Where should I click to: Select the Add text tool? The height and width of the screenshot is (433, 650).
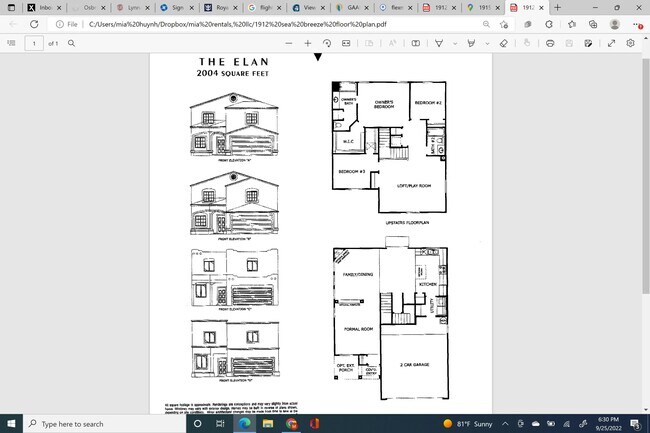pos(415,43)
